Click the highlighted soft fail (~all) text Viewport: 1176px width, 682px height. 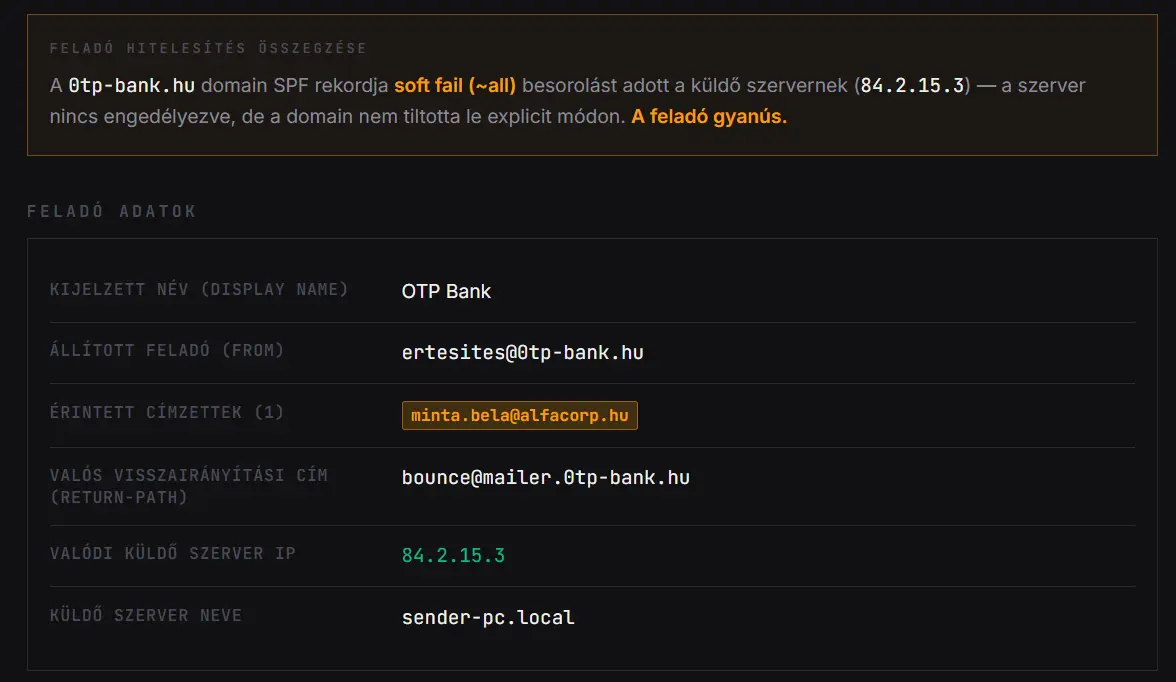[x=455, y=85]
